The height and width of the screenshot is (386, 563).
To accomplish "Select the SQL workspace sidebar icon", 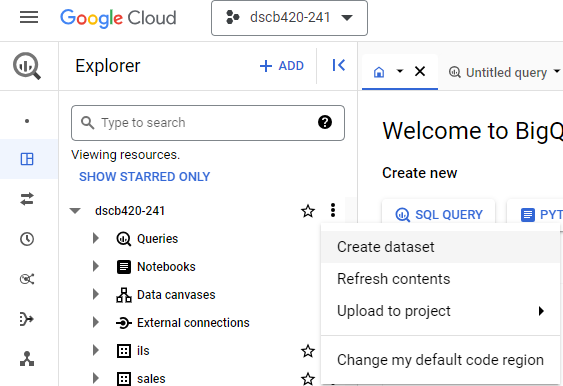I will point(27,159).
